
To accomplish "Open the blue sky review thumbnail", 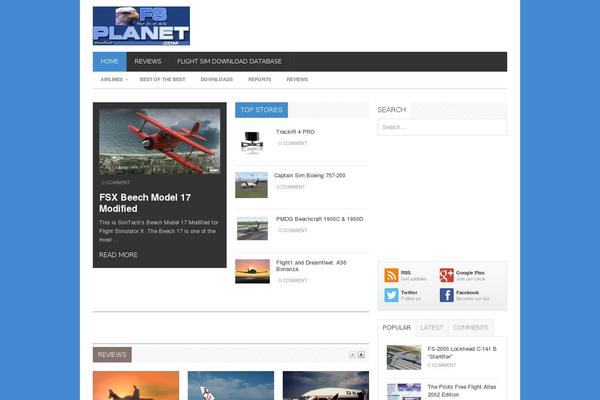I will [231, 385].
